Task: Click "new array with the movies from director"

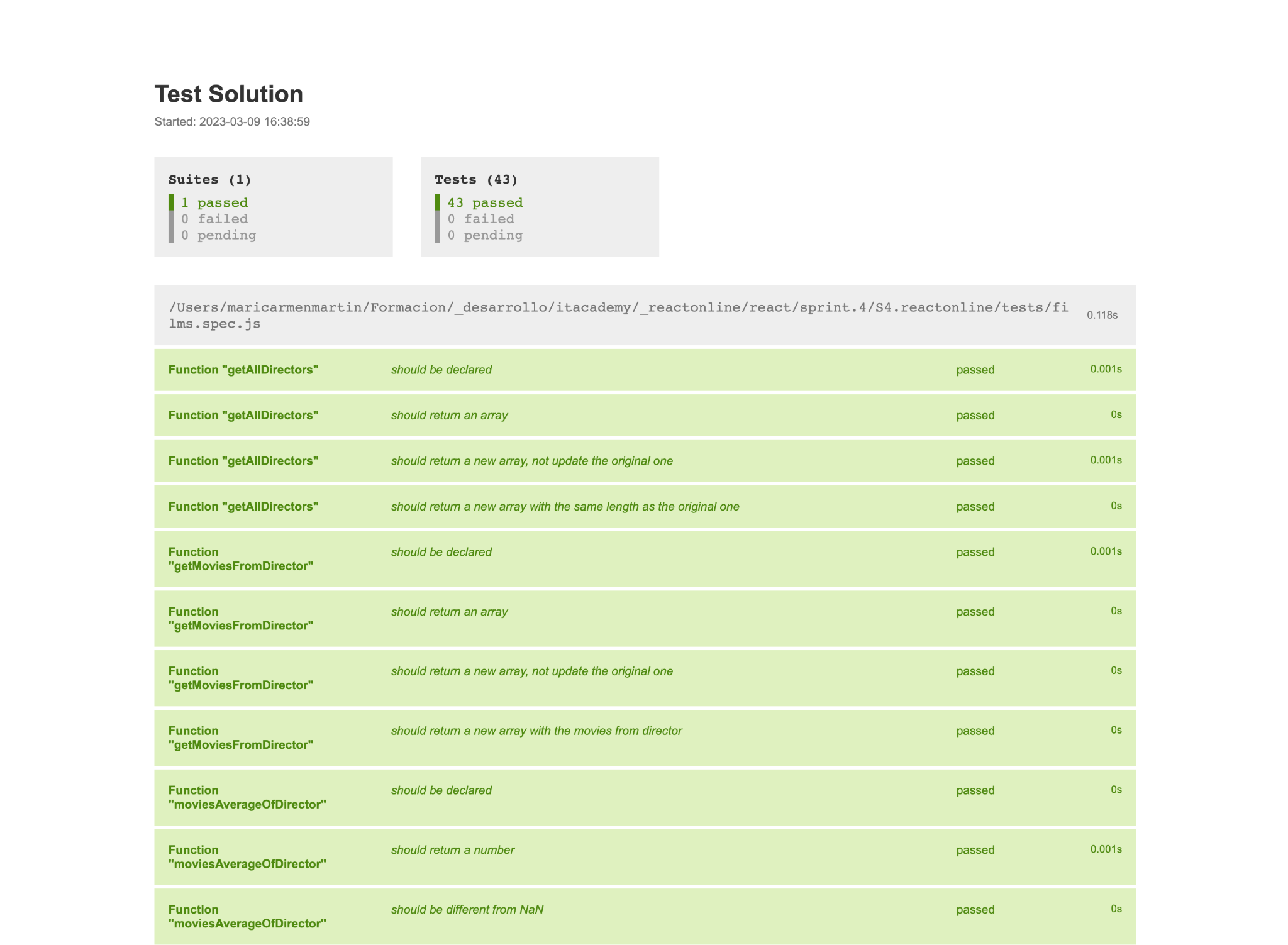Action: click(x=536, y=731)
